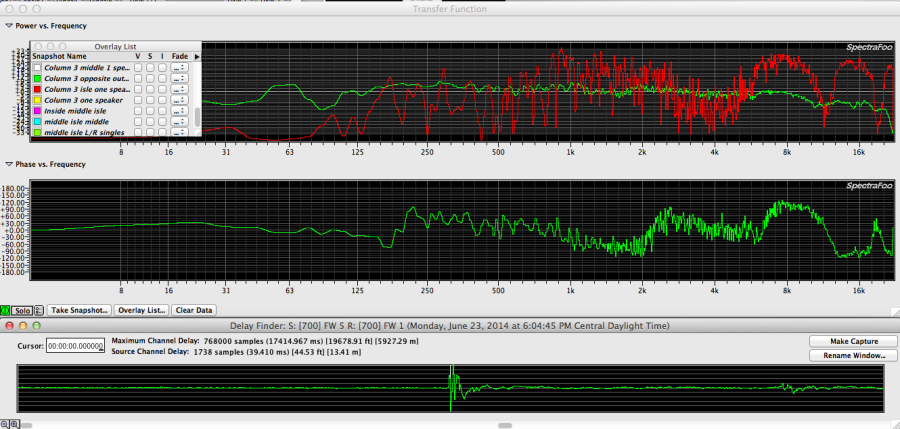Toggle S checkbox for Inside middle isle
Viewport: 900px width, 429px height.
151,111
